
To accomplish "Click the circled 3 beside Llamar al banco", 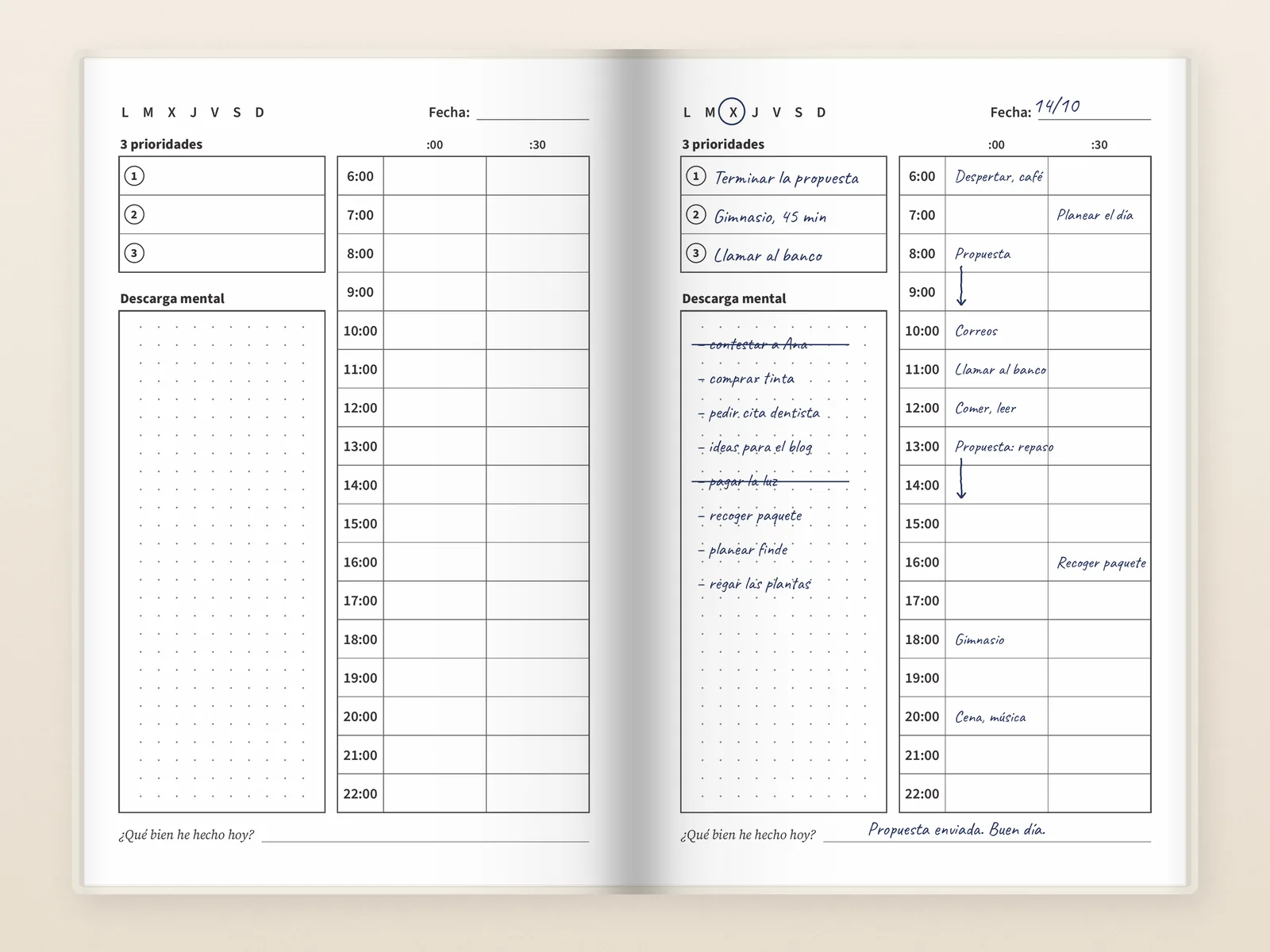I will [x=695, y=253].
